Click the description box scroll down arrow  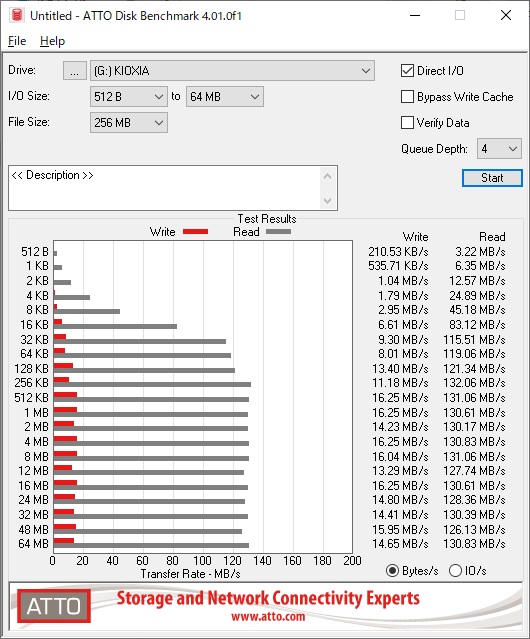click(x=328, y=200)
